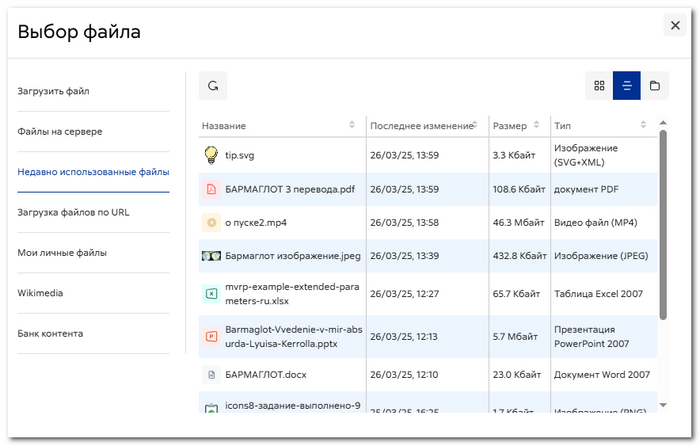
Task: Sort files by Название column arrows
Action: pos(352,125)
